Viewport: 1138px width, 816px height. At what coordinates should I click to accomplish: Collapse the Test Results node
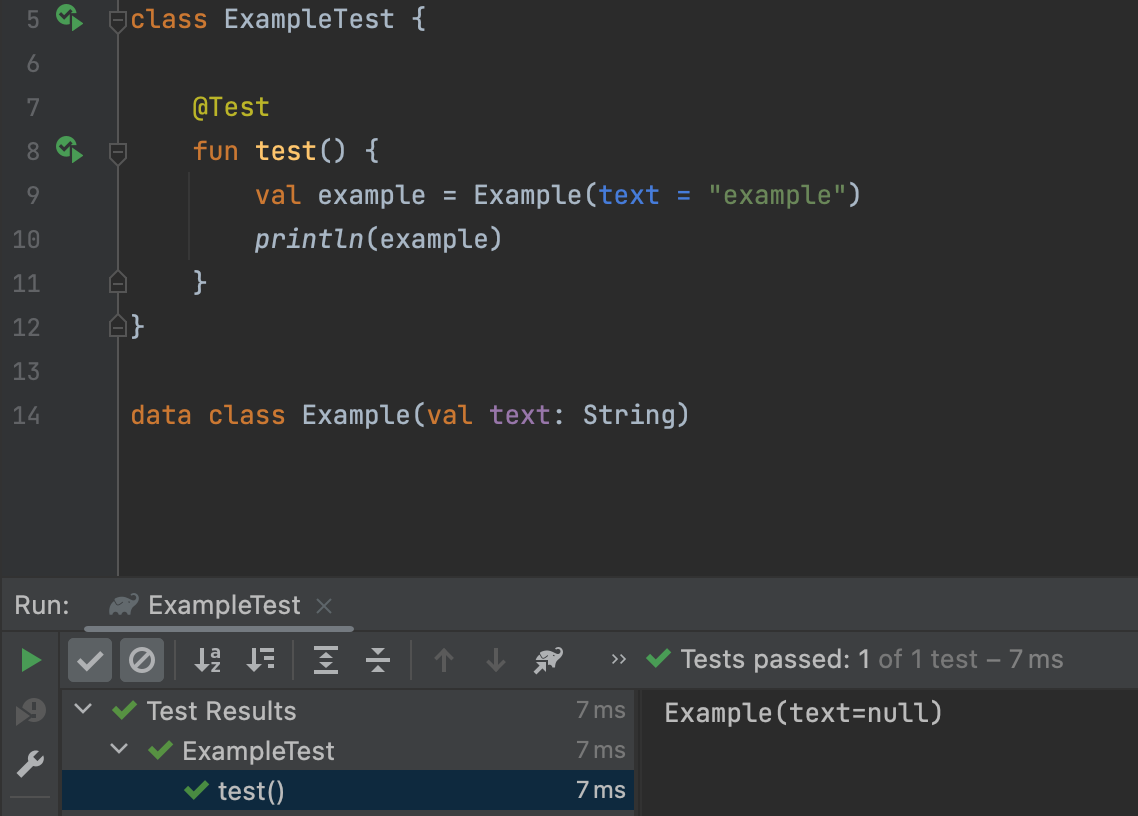(84, 711)
